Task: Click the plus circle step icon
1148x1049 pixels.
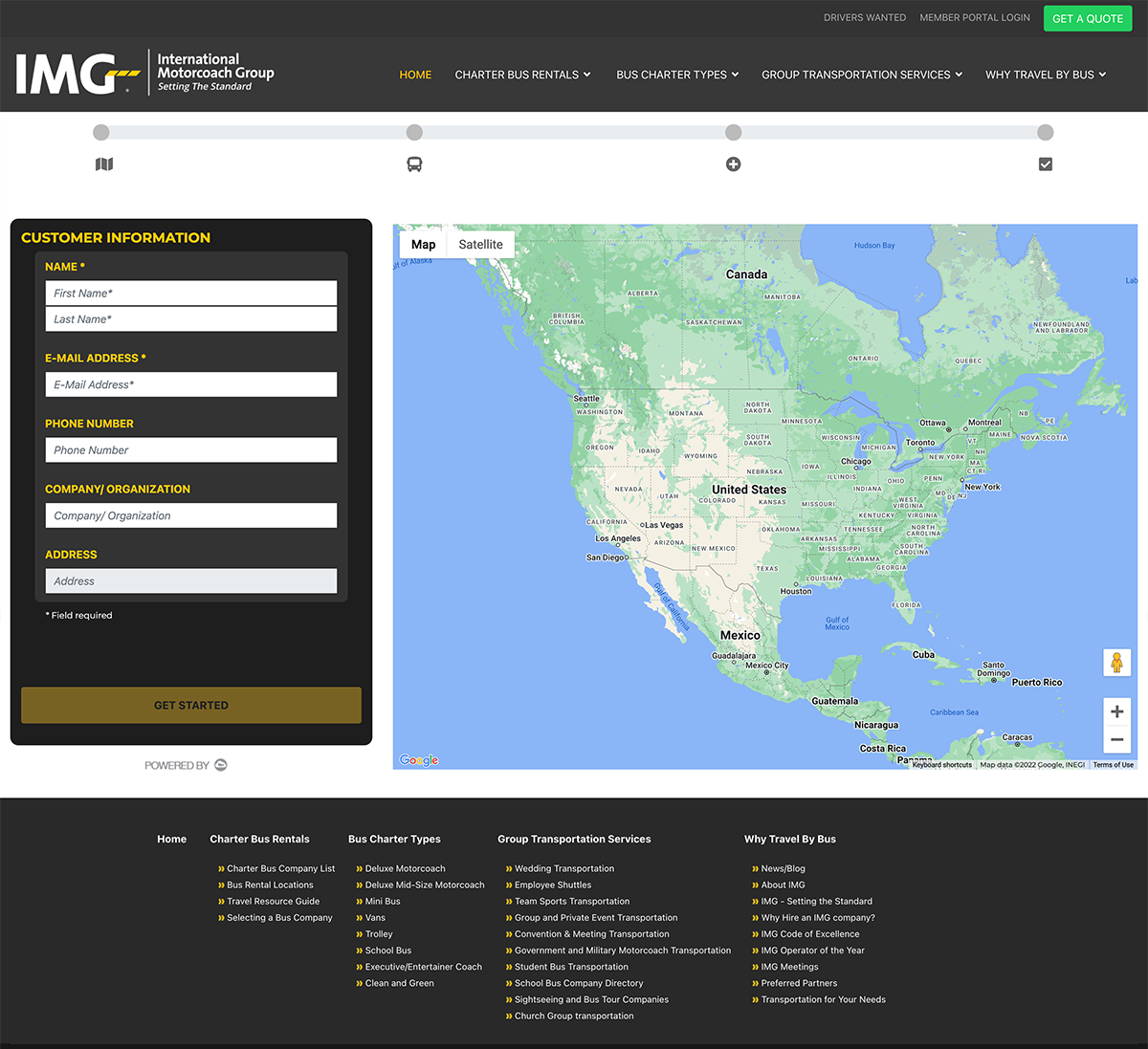Action: click(733, 164)
